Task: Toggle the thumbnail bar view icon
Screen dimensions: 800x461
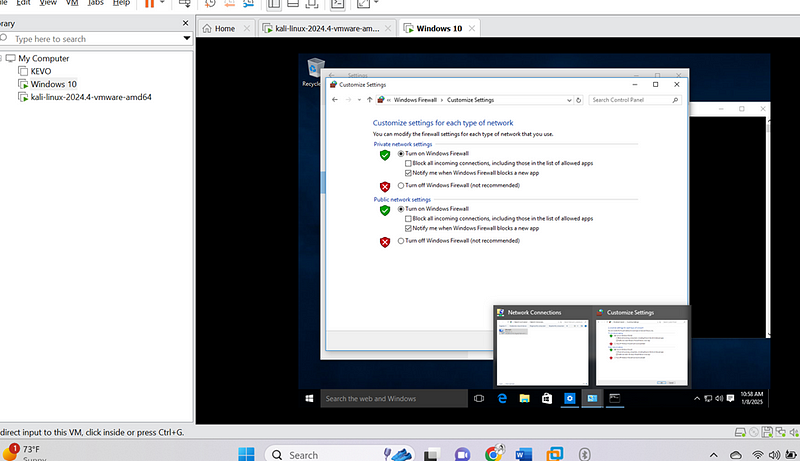Action: pos(293,4)
